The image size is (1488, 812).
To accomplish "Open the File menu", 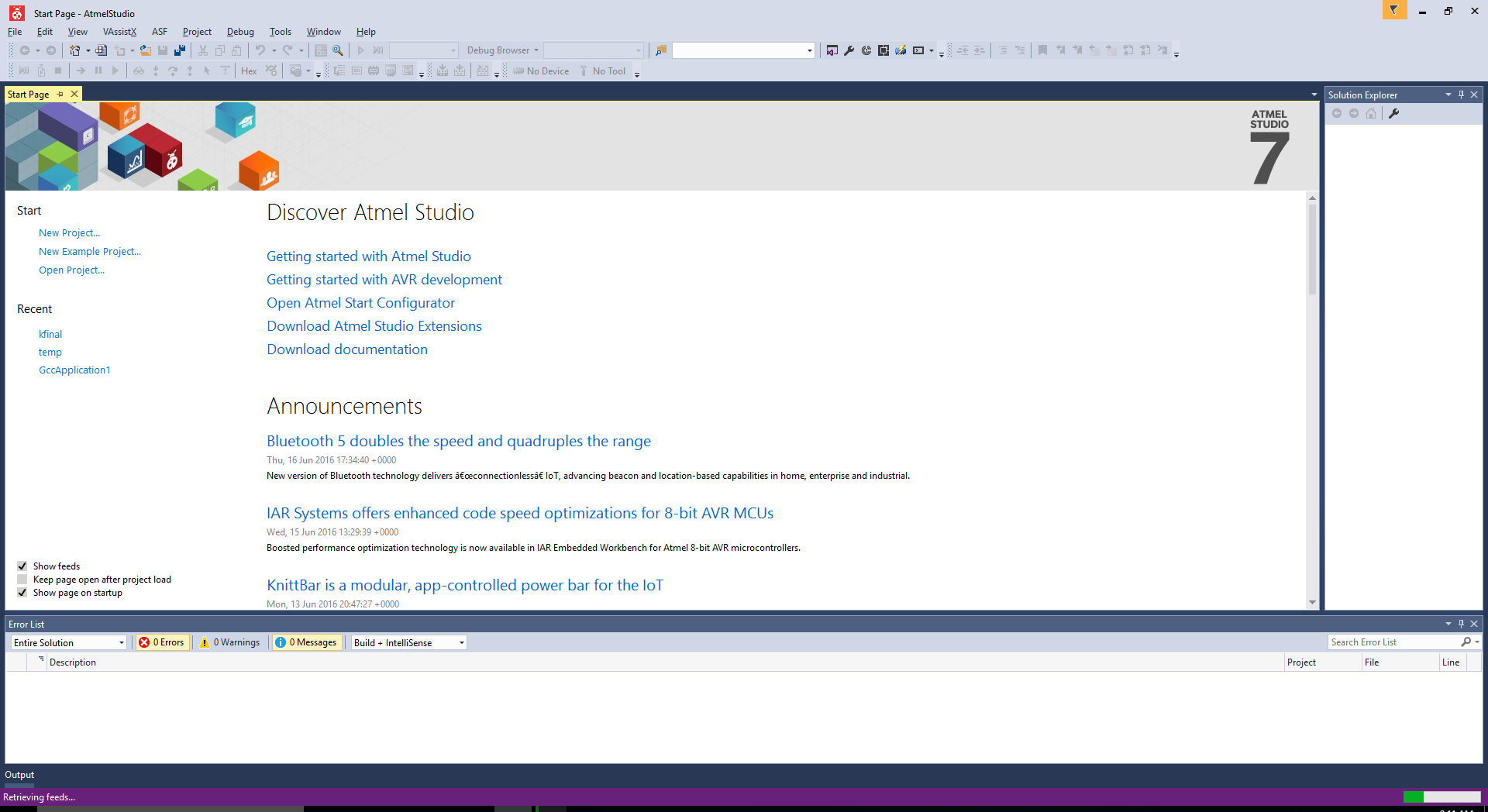I will 15,32.
